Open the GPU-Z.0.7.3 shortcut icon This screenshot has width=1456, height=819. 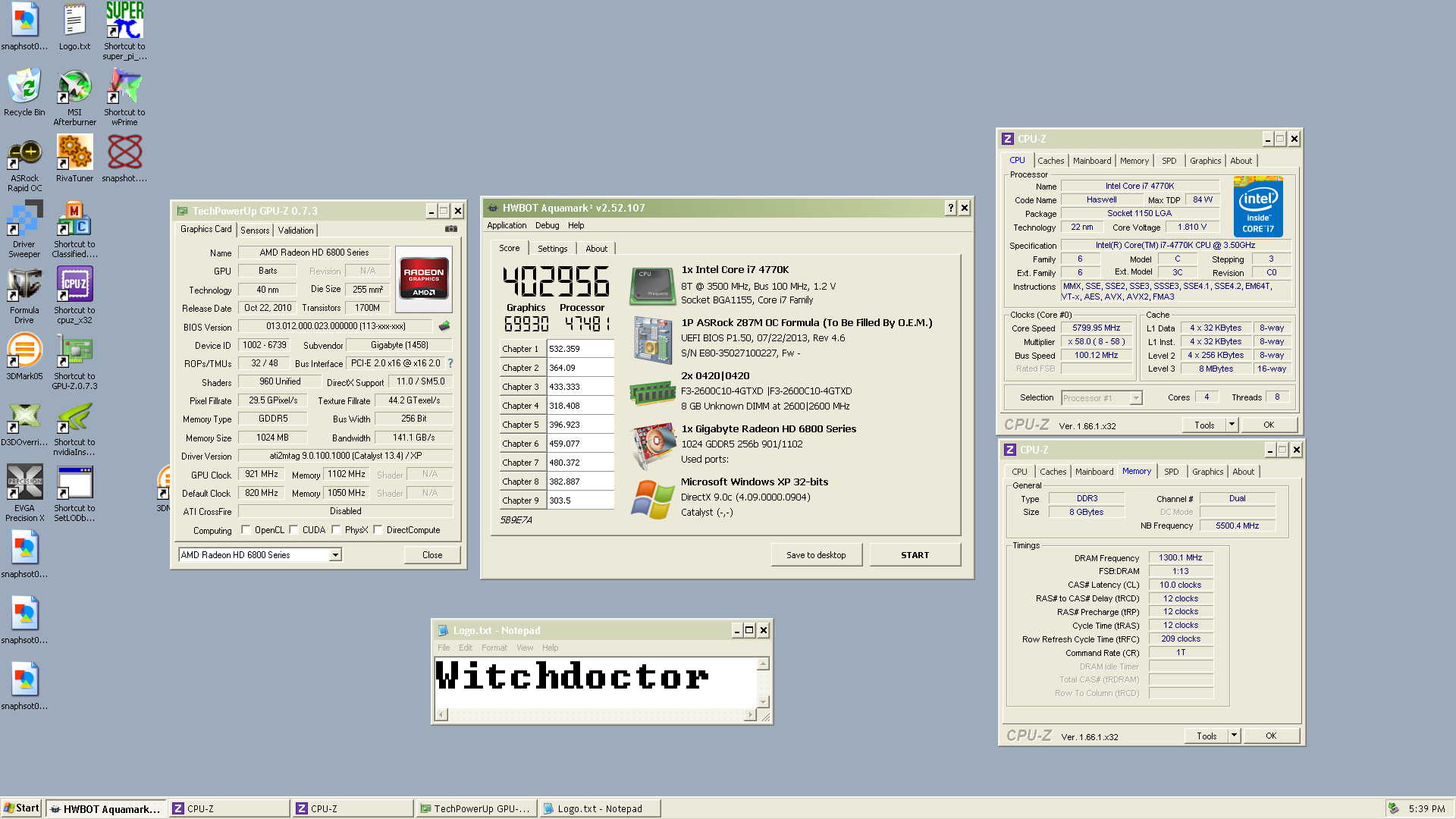74,362
